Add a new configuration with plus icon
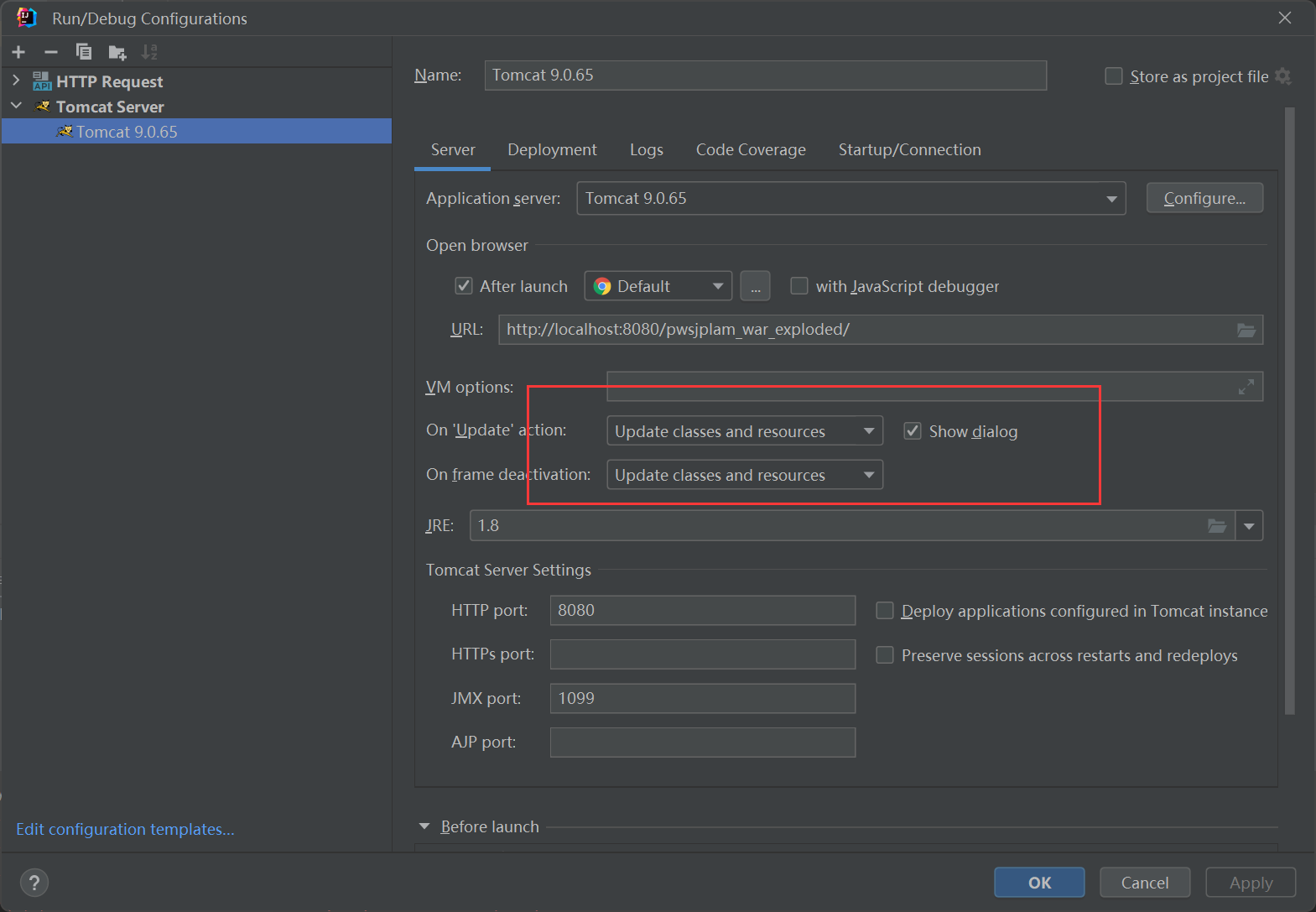1316x912 pixels. (18, 52)
